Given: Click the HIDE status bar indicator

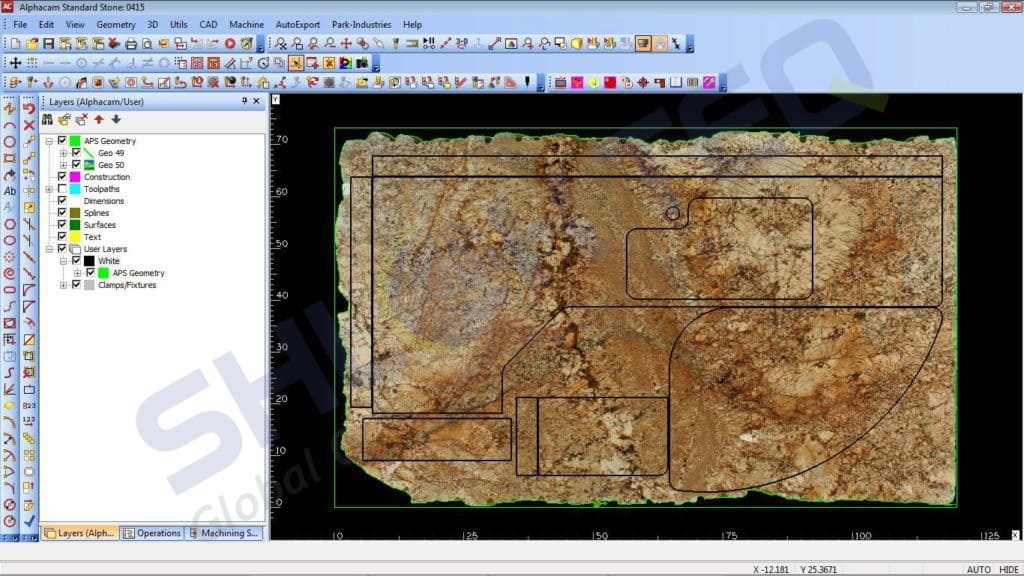Looking at the screenshot, I should [x=1009, y=569].
